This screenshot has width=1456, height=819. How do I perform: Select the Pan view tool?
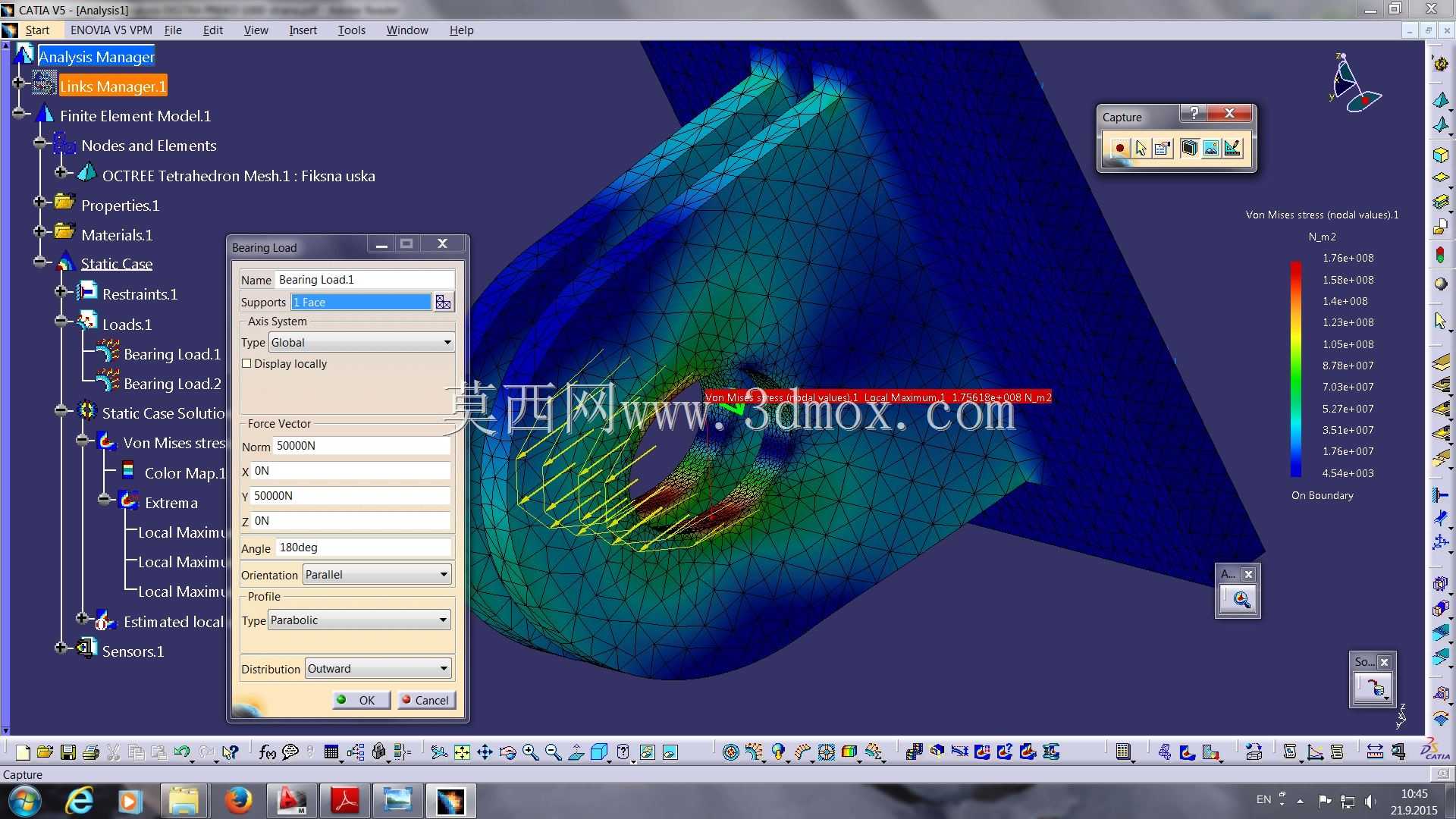485,752
